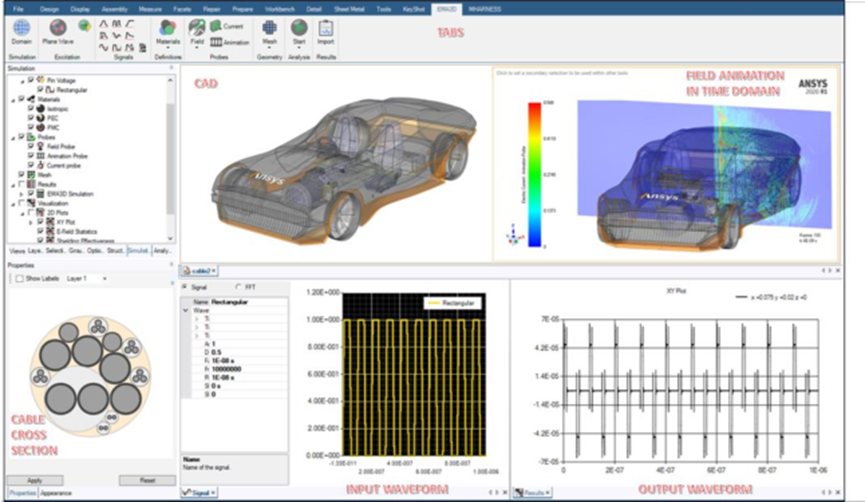865x502 pixels.
Task: Click the Animation Probe tree icon
Action: [40, 156]
